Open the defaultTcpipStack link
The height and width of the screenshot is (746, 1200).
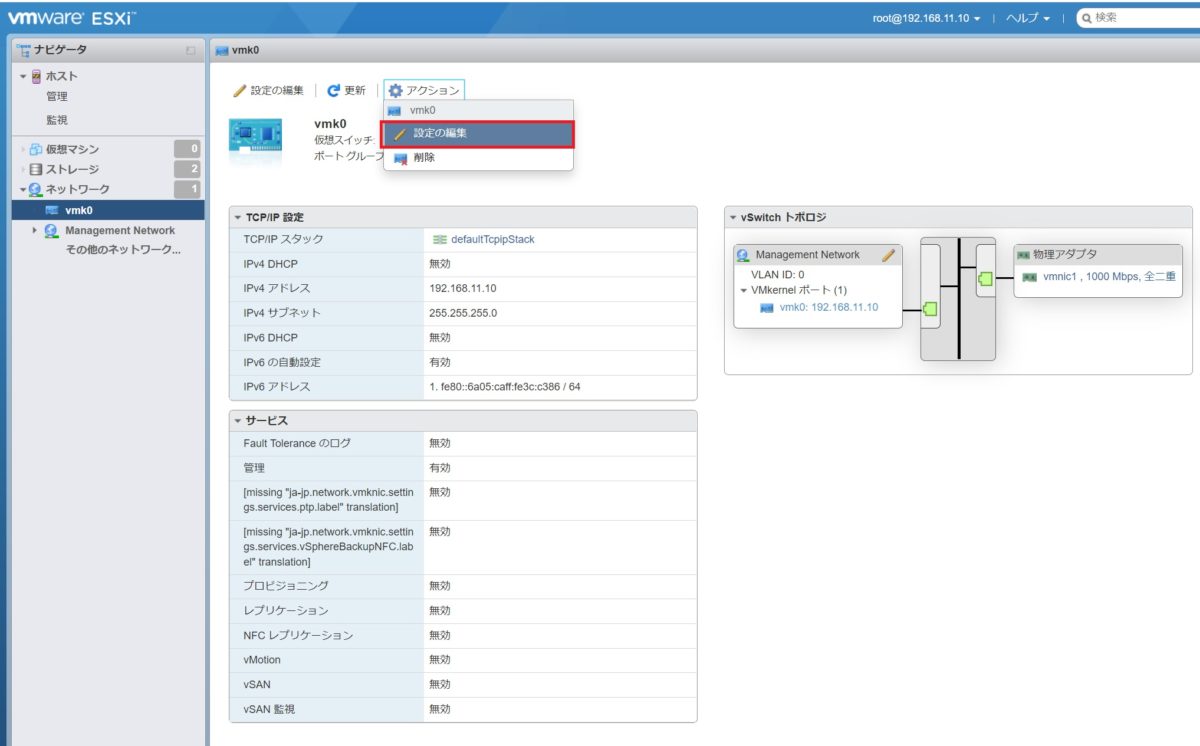point(492,240)
